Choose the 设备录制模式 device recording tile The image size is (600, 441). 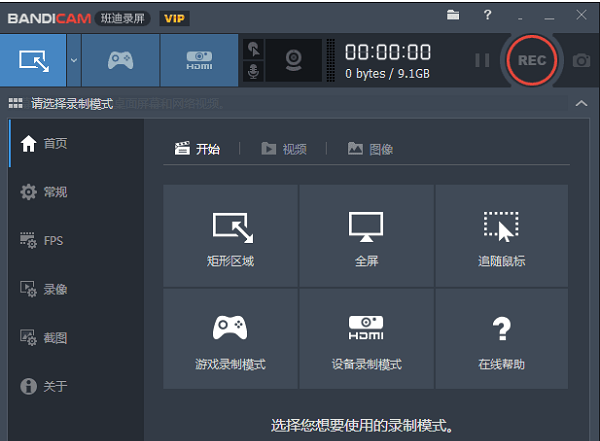(x=366, y=339)
